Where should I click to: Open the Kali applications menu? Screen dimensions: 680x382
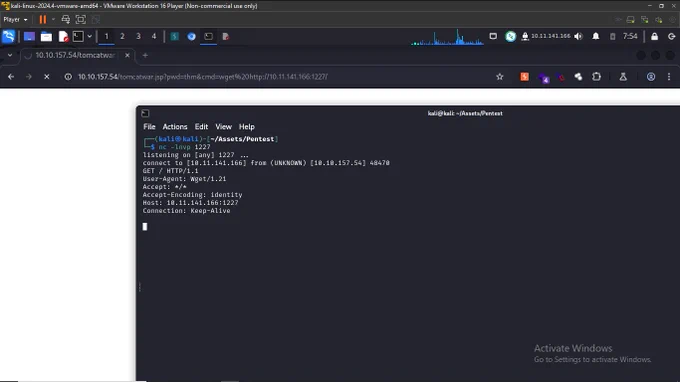[x=9, y=36]
